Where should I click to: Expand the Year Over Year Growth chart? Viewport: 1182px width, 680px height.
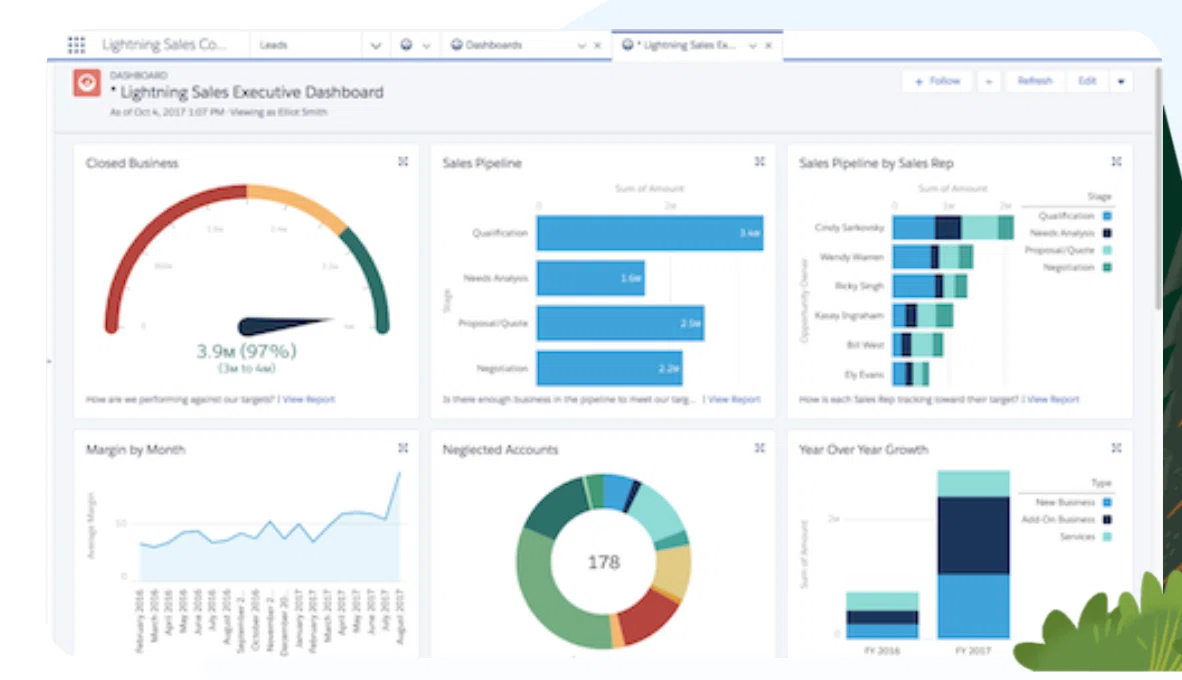point(1116,448)
